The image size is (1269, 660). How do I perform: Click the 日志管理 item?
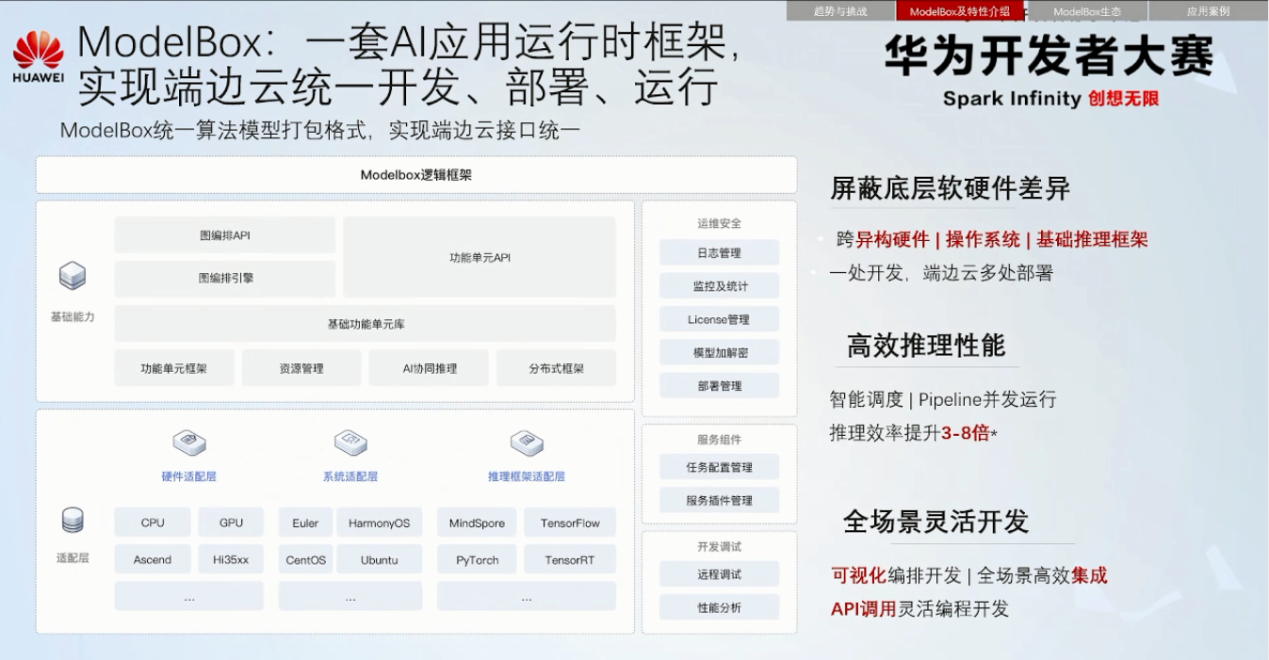tap(719, 253)
